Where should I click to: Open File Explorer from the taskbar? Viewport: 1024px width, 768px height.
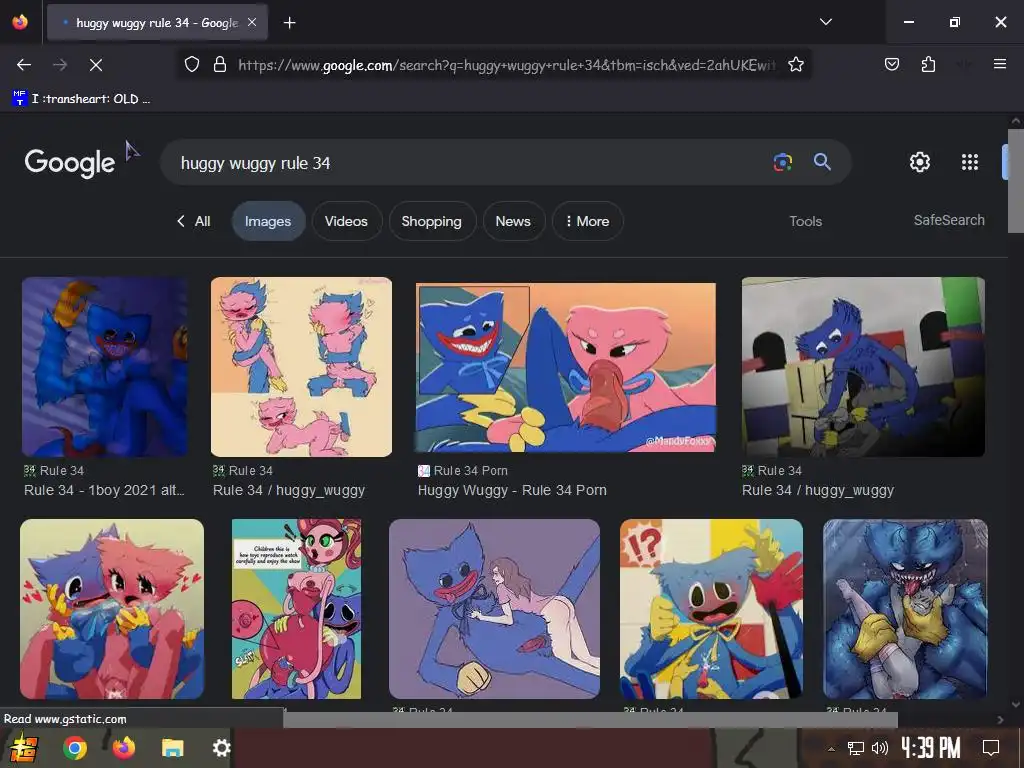click(172, 748)
